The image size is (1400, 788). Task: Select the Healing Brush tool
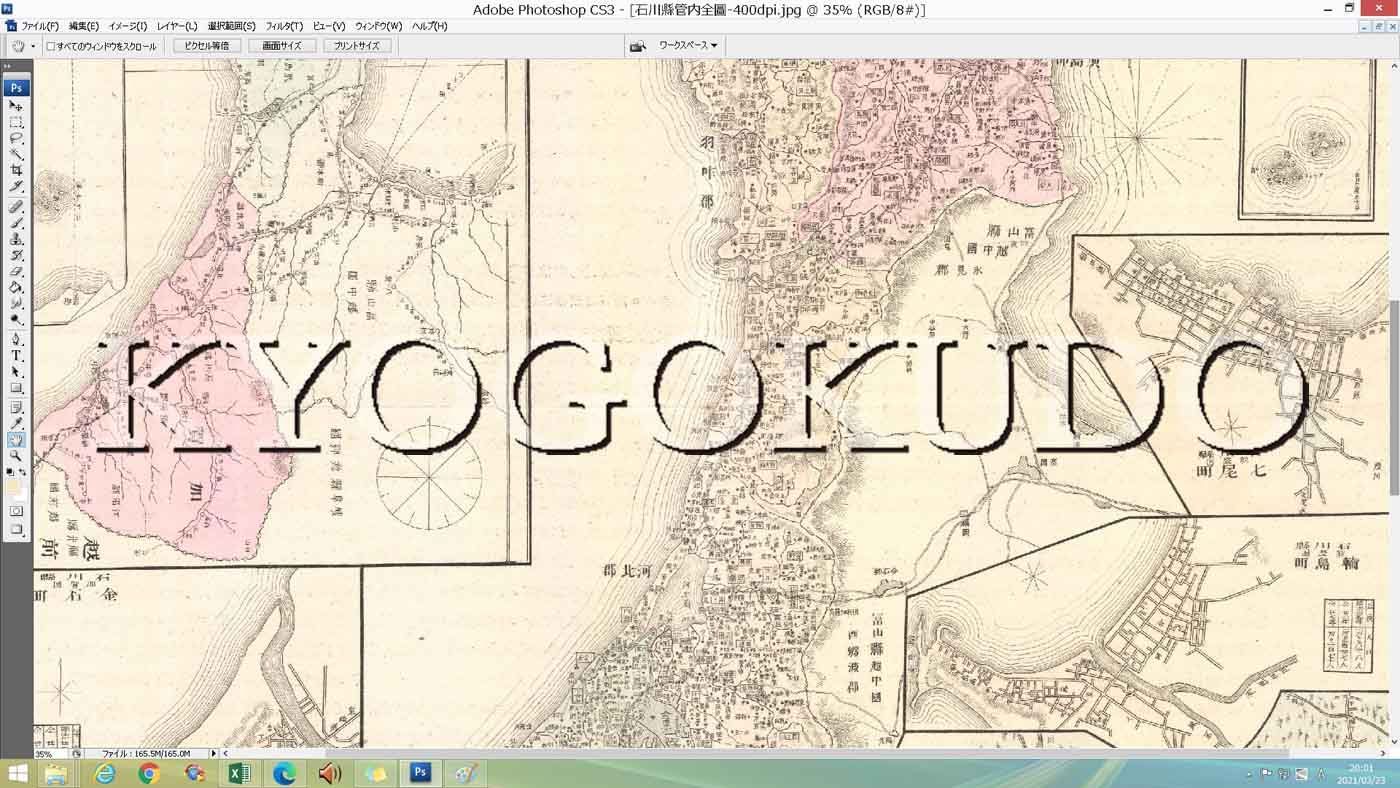[x=16, y=207]
